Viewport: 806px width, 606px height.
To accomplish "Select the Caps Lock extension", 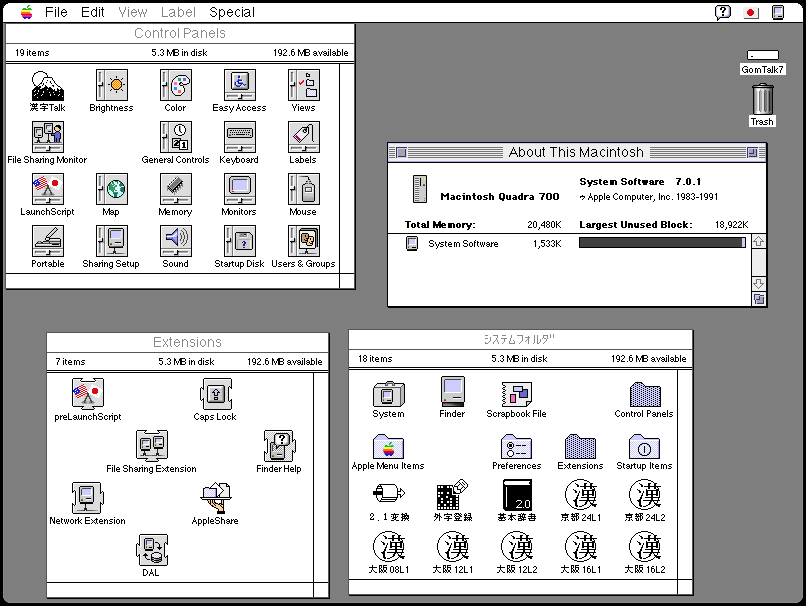I will point(215,394).
